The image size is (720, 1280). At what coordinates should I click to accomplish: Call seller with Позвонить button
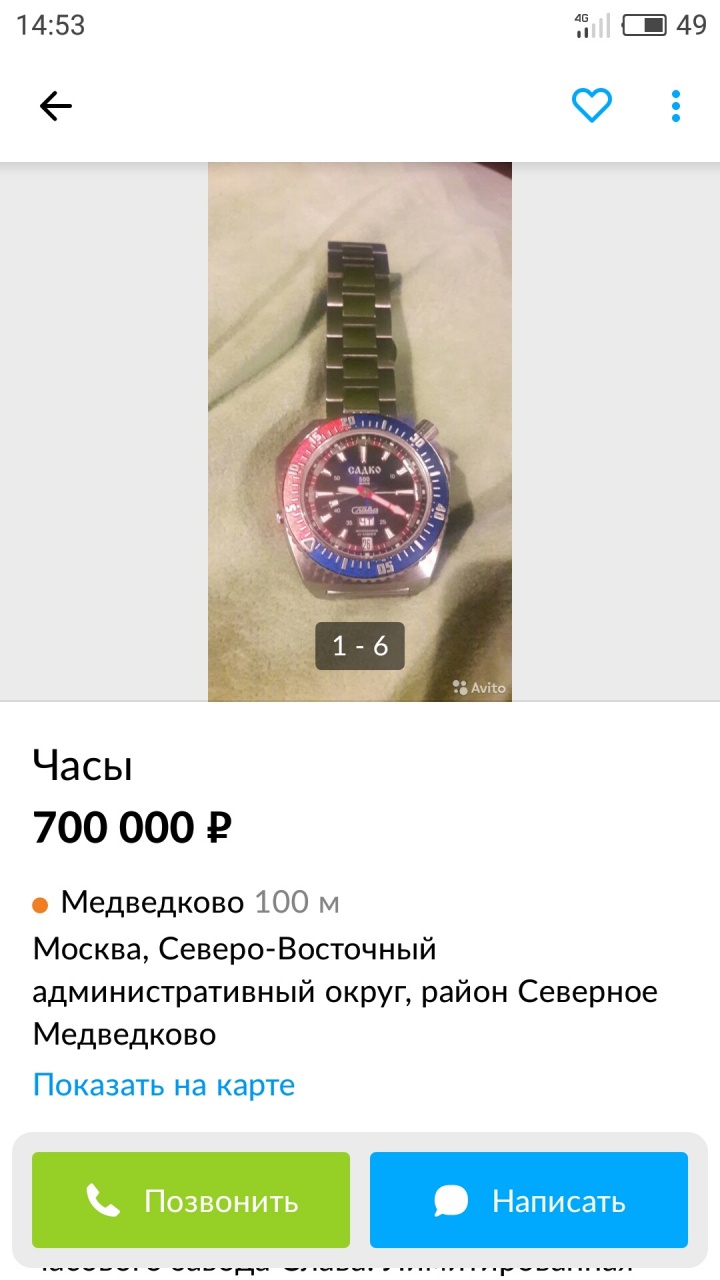pos(191,1200)
